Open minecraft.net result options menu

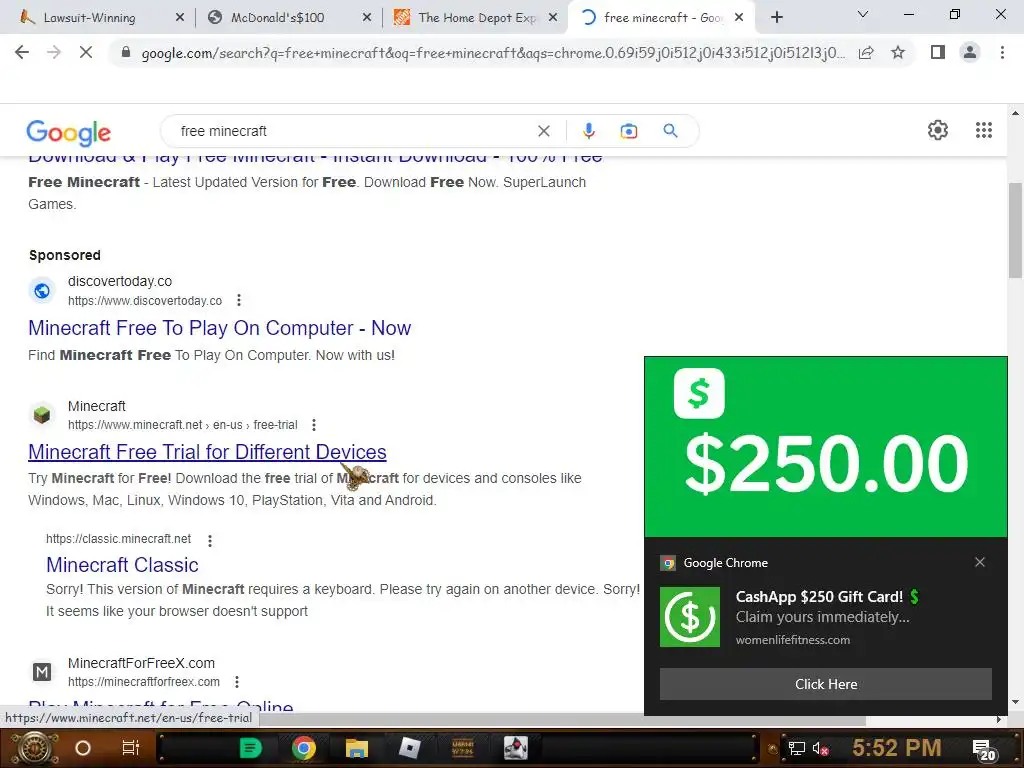[x=314, y=425]
